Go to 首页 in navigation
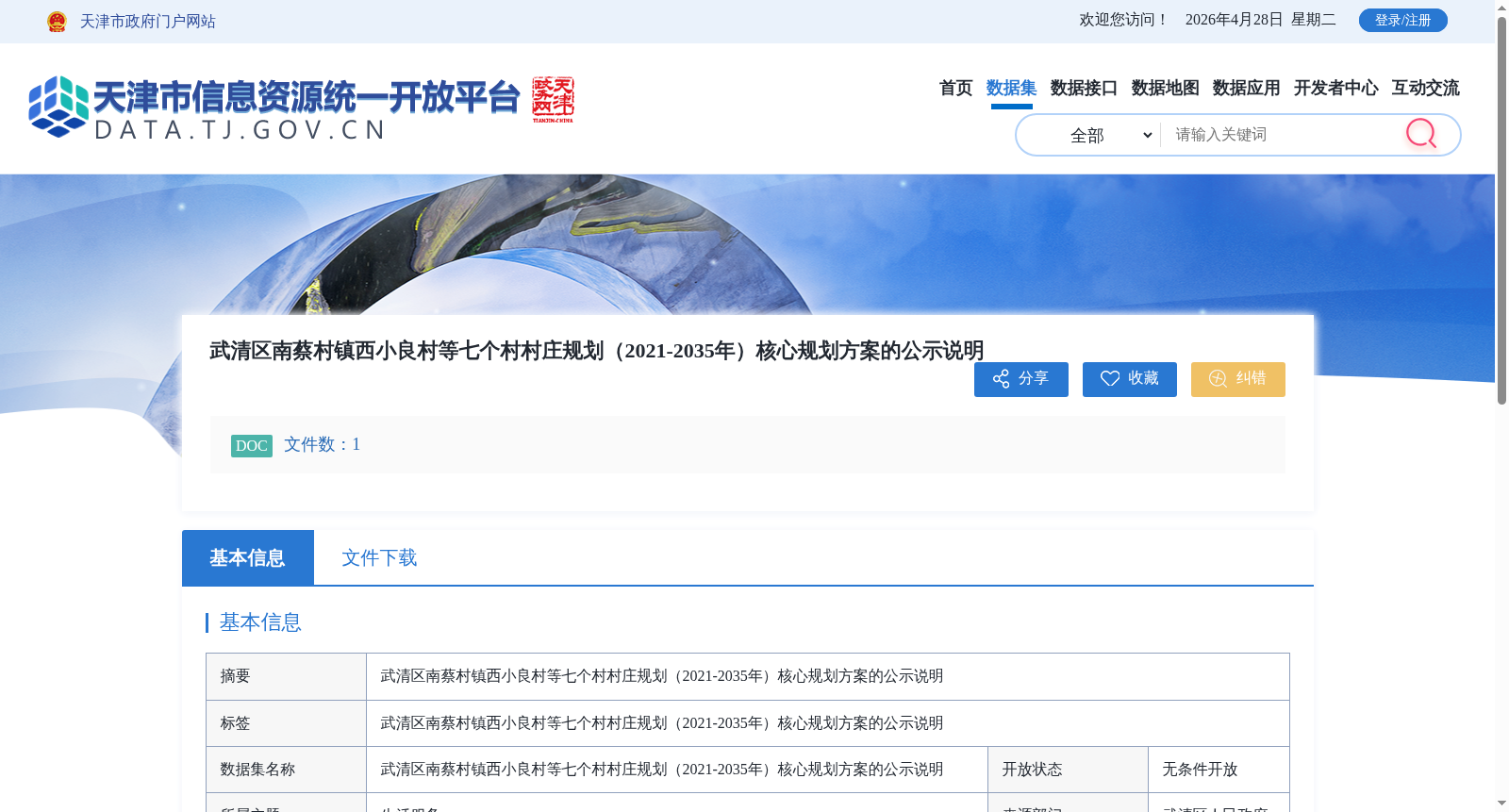Screen dimensions: 1509x812 coord(955,88)
